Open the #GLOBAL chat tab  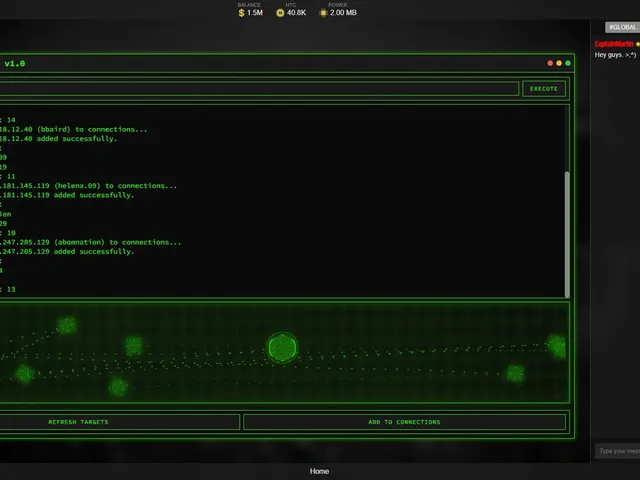coord(622,27)
